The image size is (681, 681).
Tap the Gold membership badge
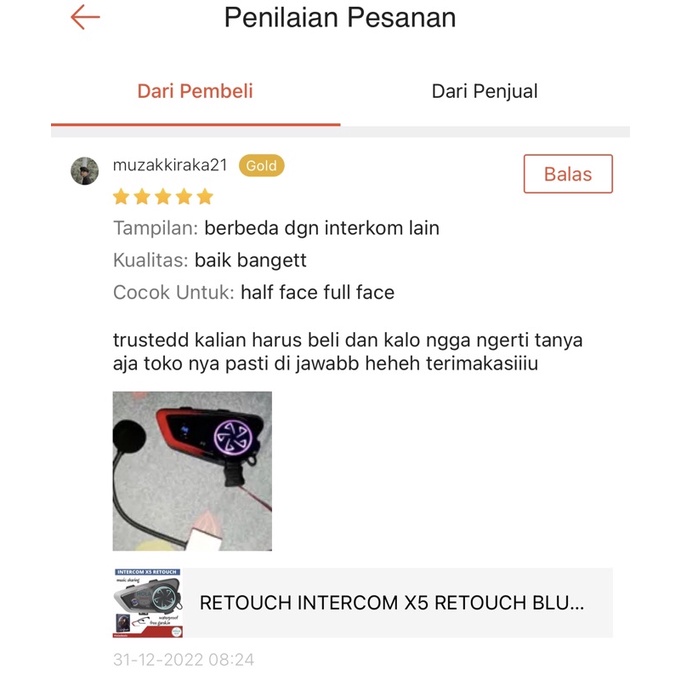(261, 165)
